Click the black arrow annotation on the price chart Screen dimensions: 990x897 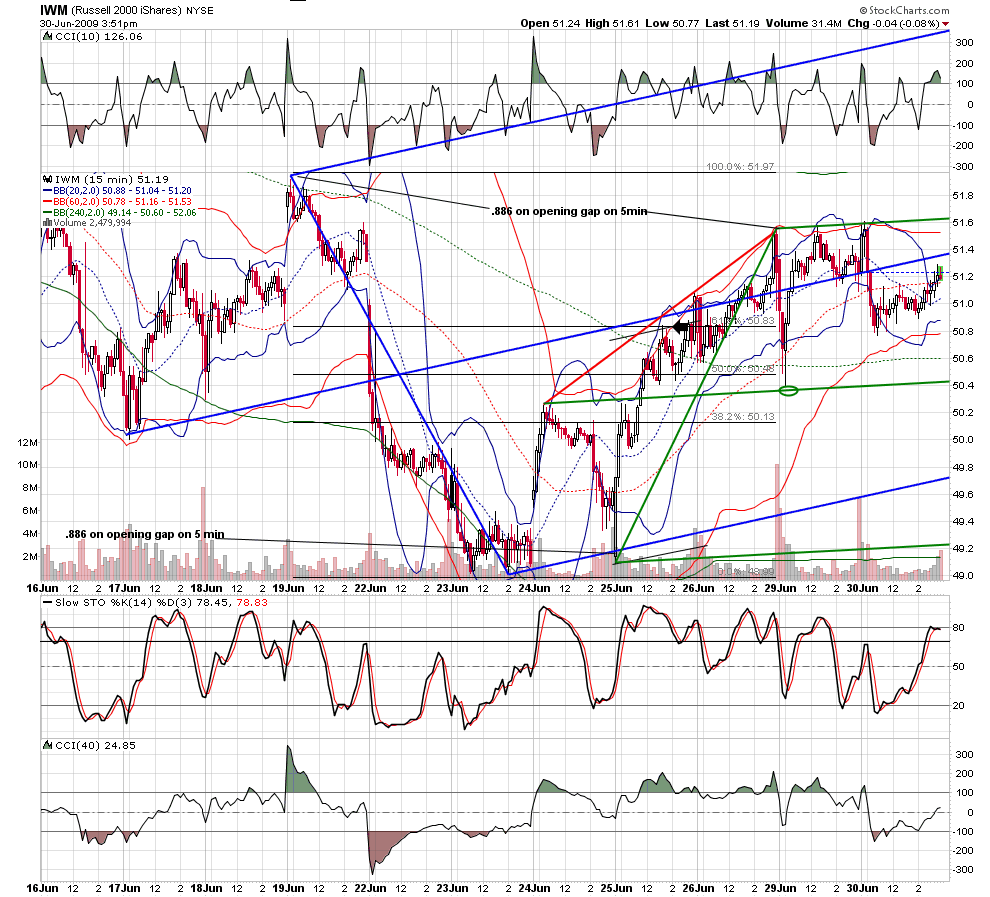tap(681, 327)
